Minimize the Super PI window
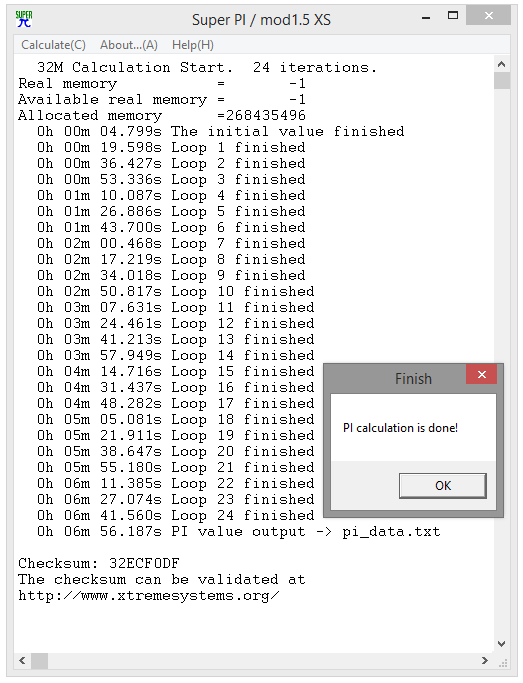 coord(426,18)
